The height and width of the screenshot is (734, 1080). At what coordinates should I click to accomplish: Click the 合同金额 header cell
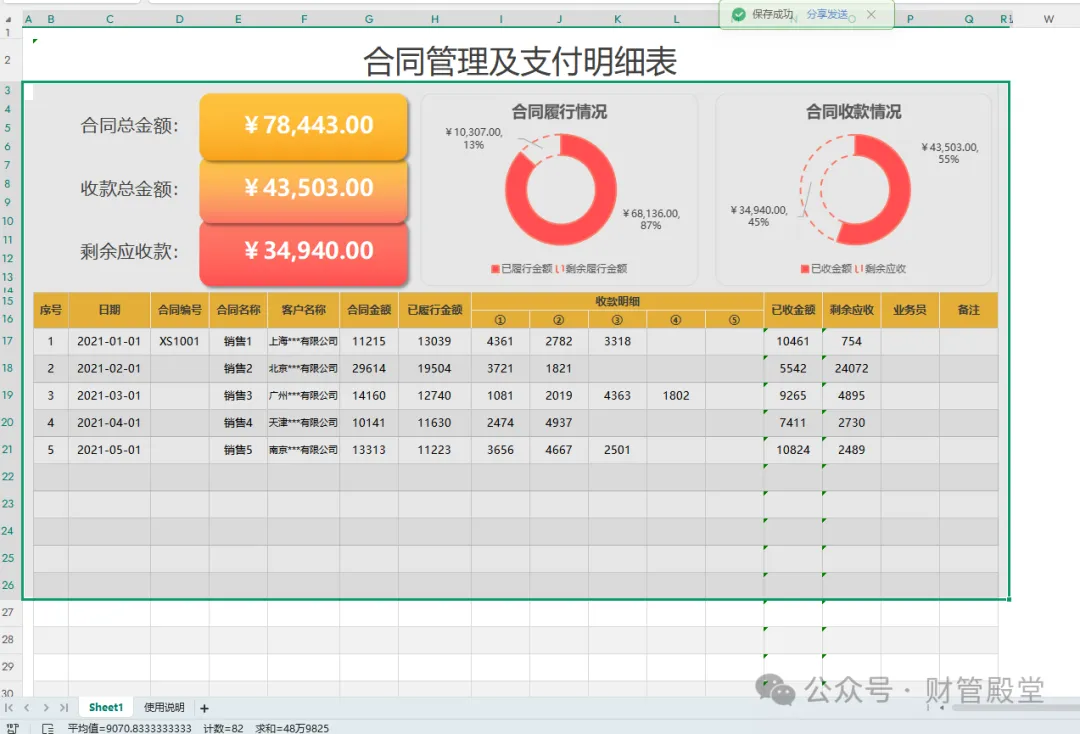click(x=369, y=310)
